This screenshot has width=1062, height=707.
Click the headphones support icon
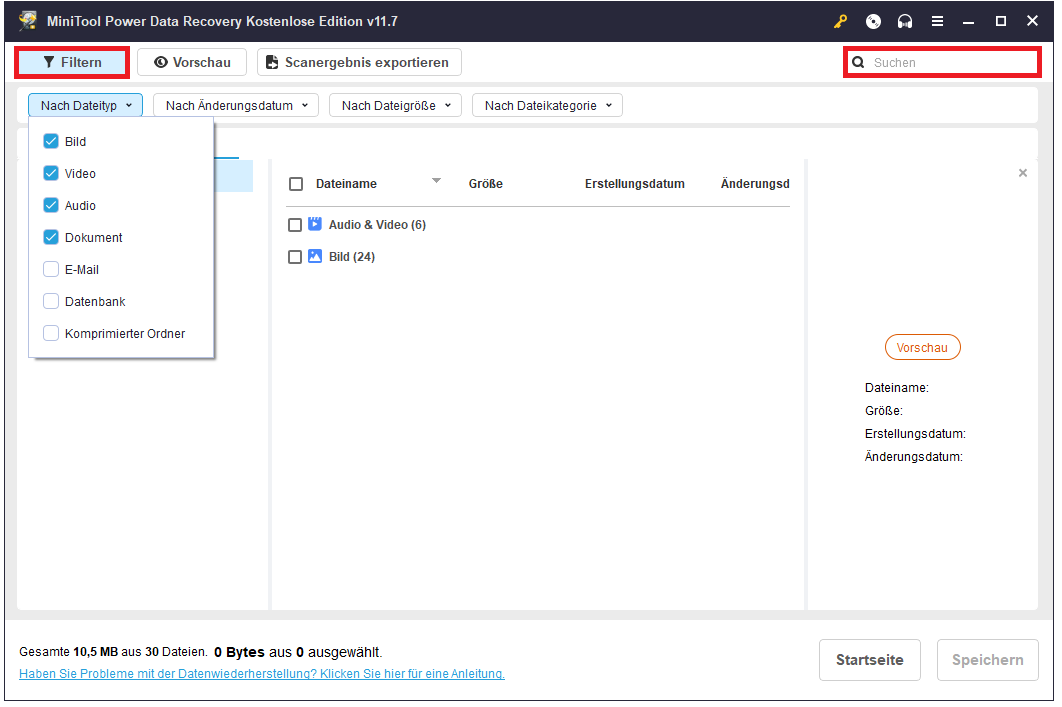pyautogui.click(x=905, y=22)
